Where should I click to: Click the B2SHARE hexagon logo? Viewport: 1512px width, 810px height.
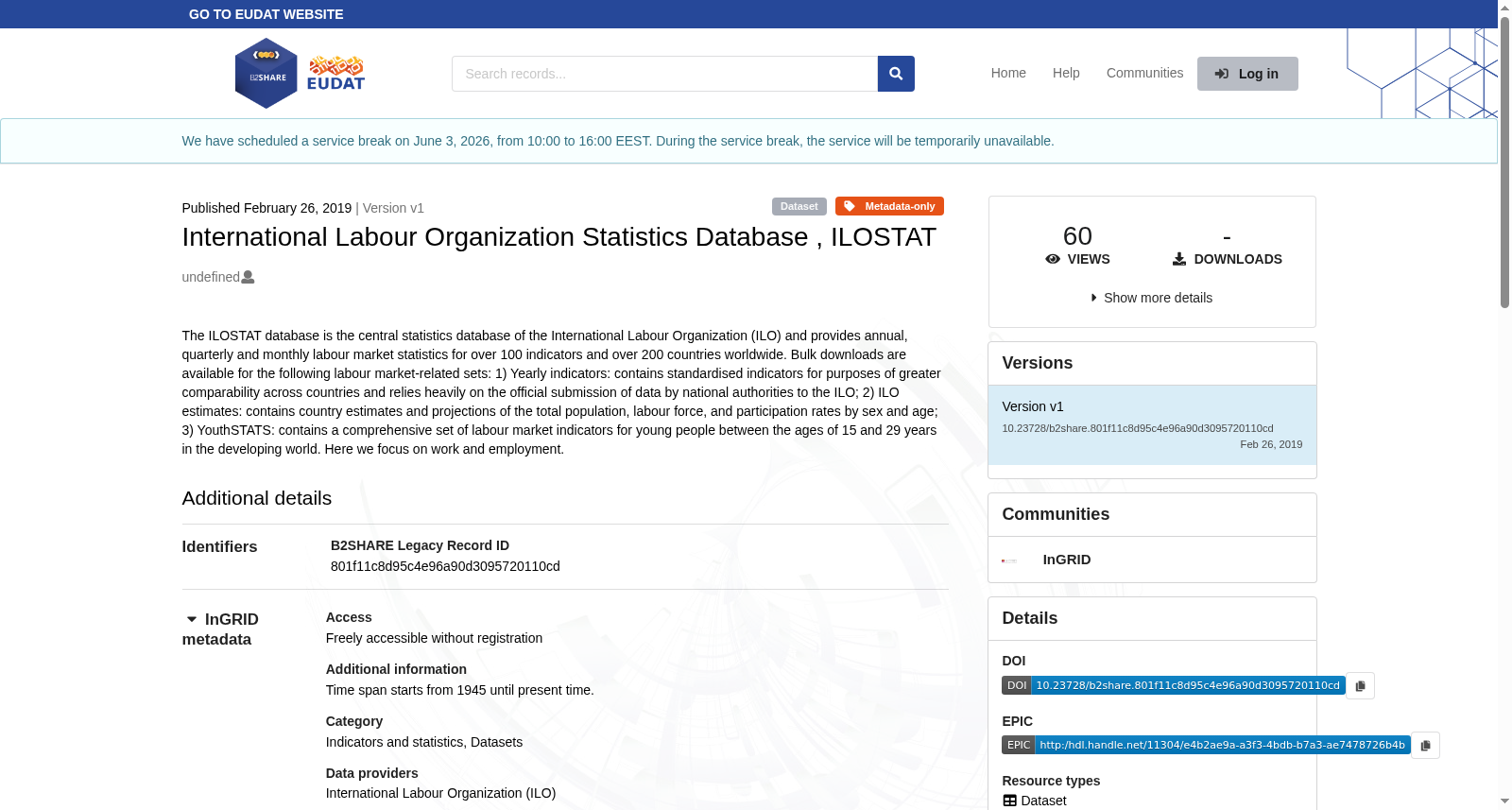pyautogui.click(x=266, y=74)
